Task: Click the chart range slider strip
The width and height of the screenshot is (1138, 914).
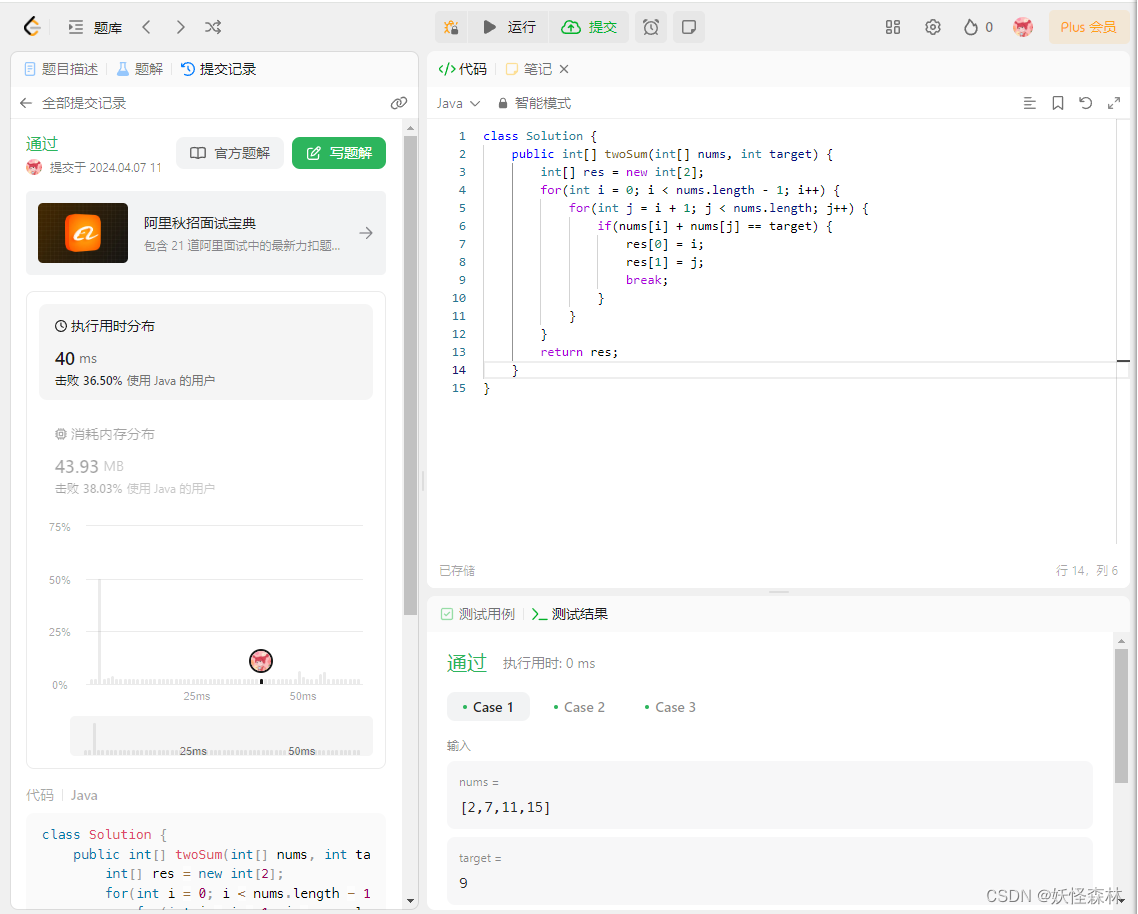Action: pos(221,737)
